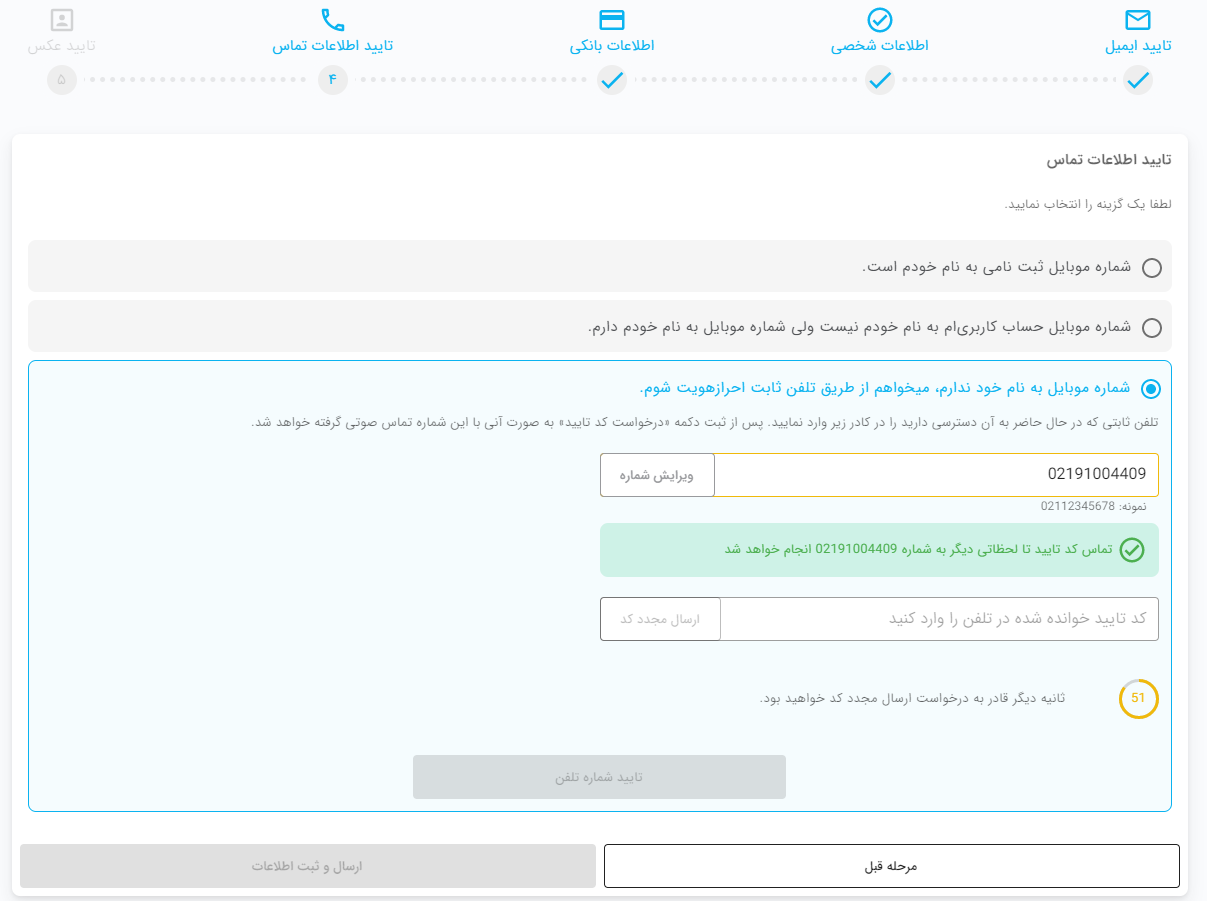
Task: Click the checkmark circle under اطلاعات شخصی
Action: tap(879, 80)
